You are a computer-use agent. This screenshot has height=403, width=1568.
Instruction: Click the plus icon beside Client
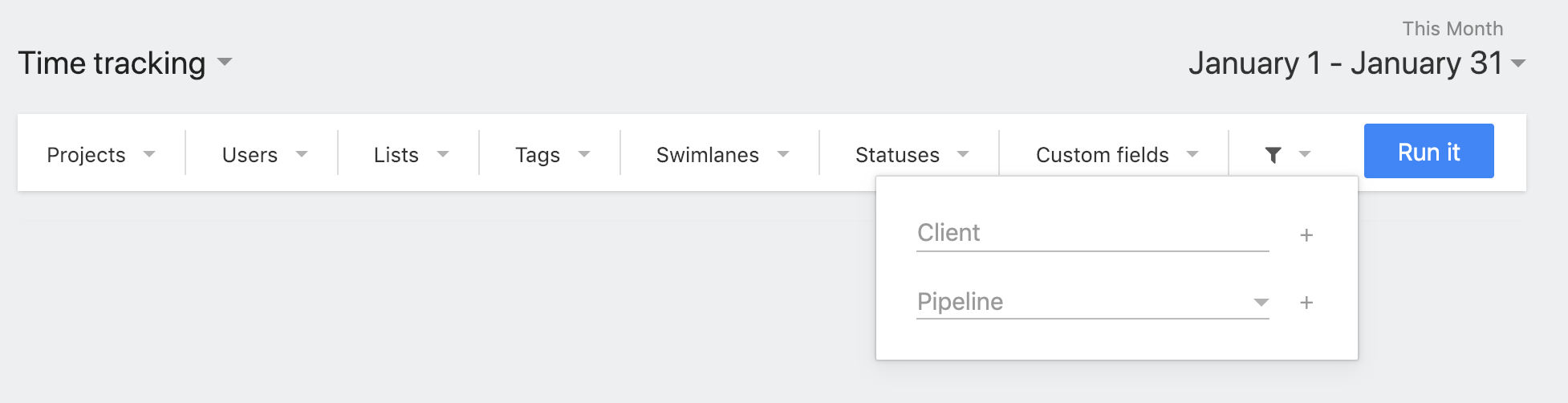[1306, 235]
